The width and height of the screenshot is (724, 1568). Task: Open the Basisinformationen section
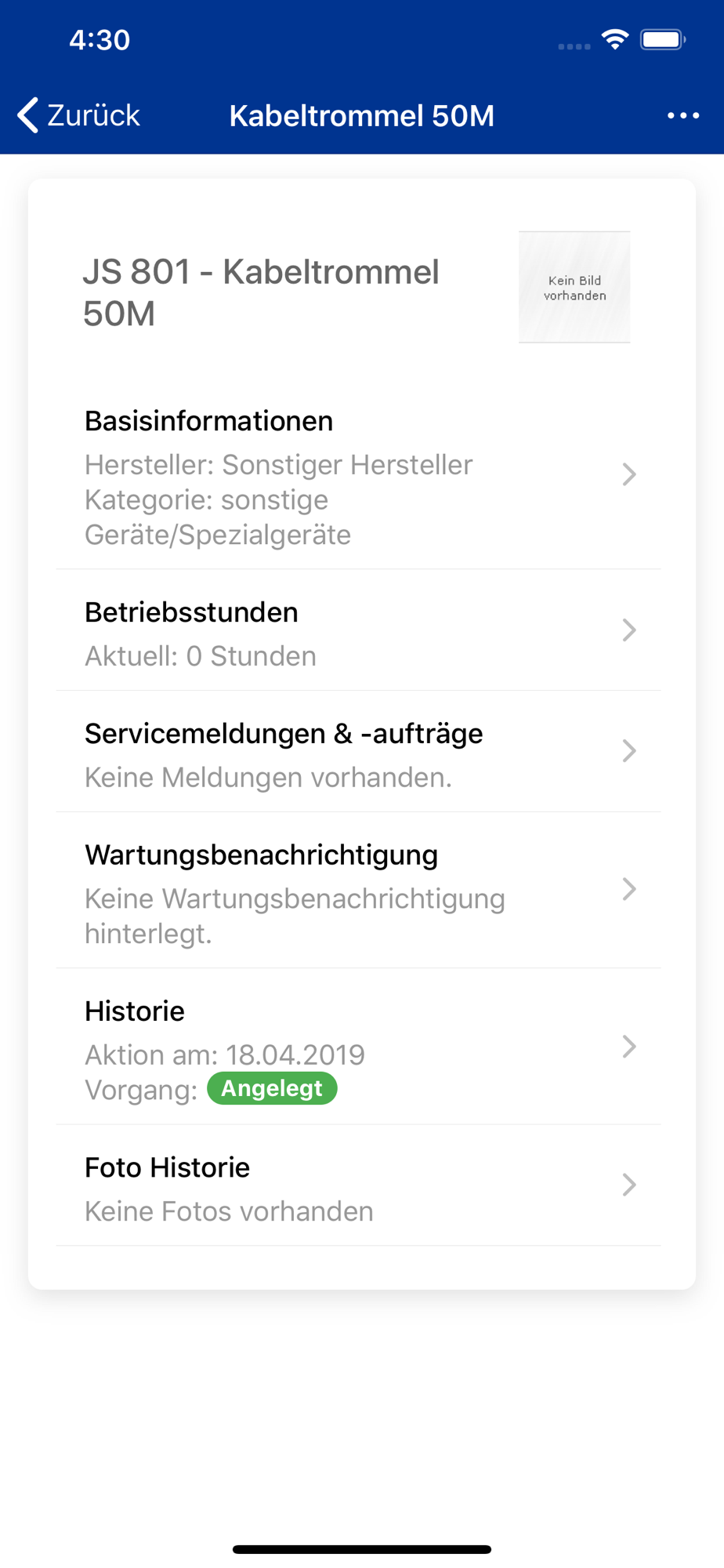pyautogui.click(x=208, y=421)
